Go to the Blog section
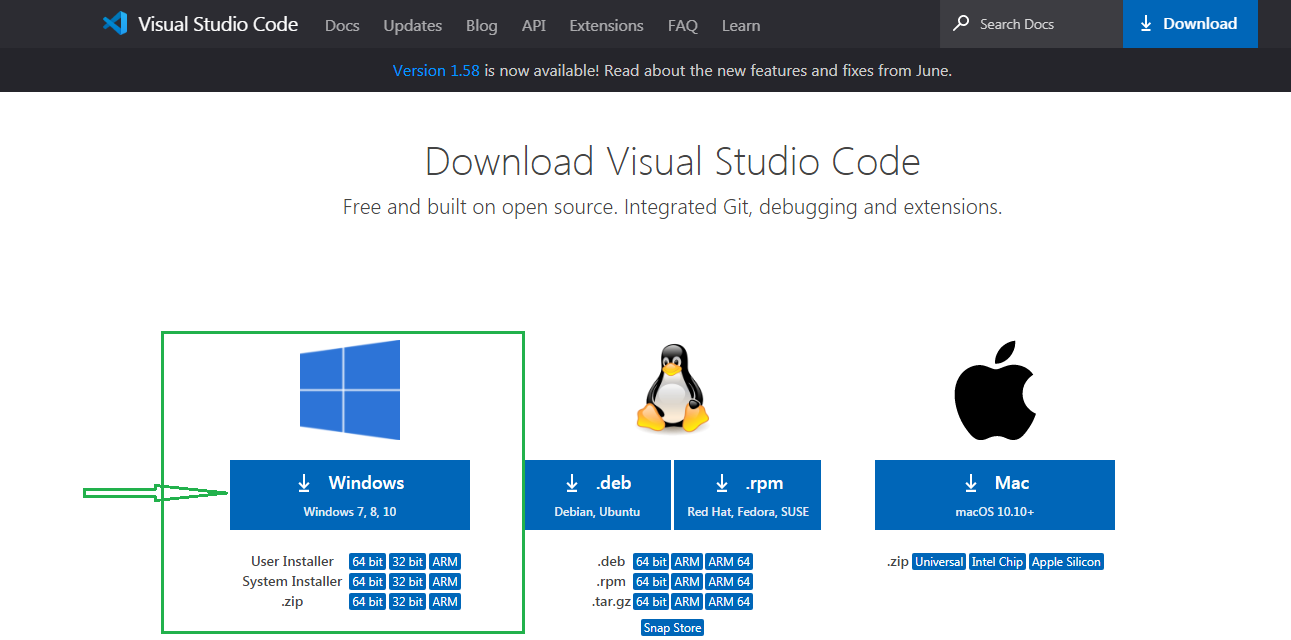Image resolution: width=1291 pixels, height=640 pixels. 481,25
